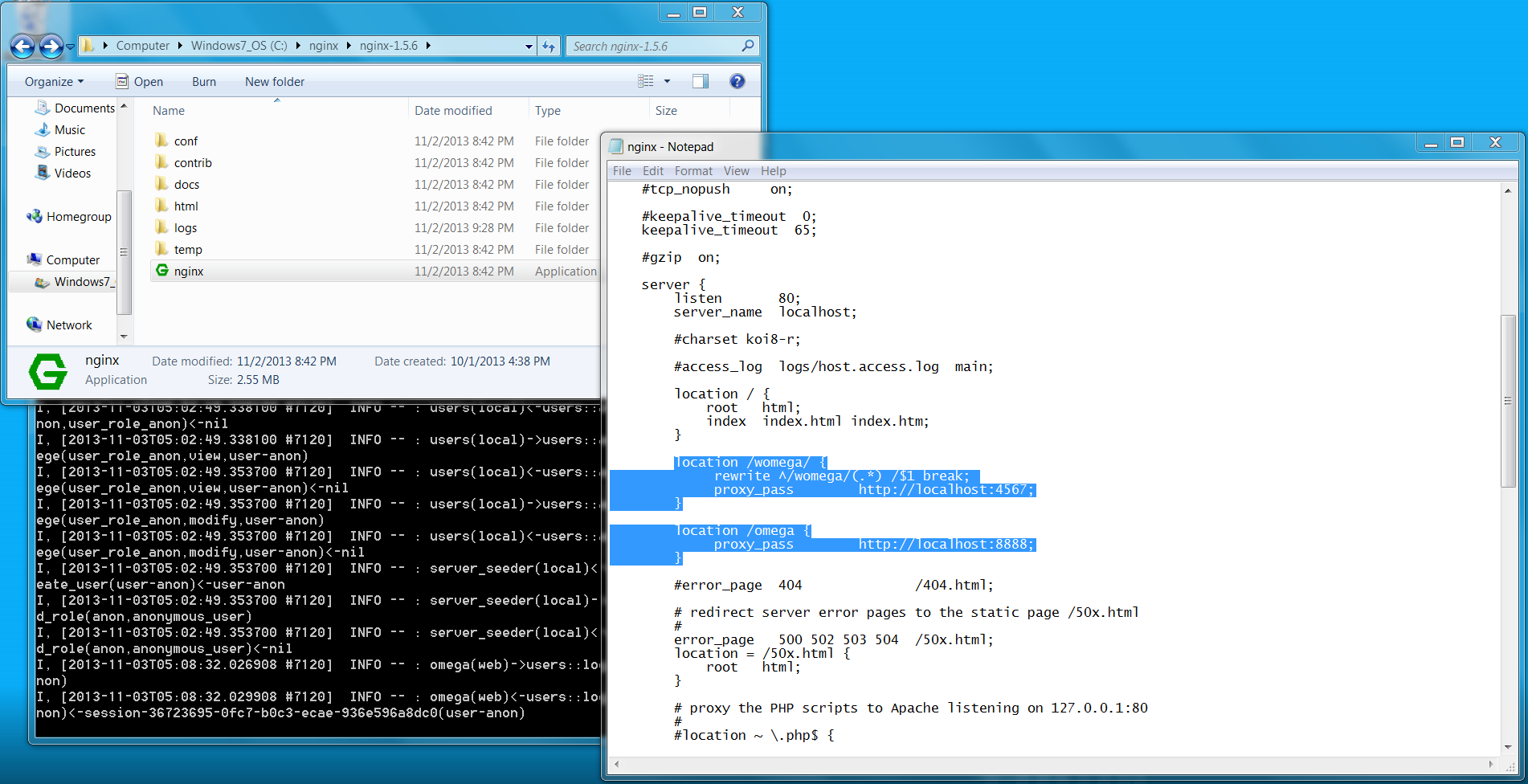Sort by Date modified column header
The height and width of the screenshot is (784, 1528).
[453, 111]
